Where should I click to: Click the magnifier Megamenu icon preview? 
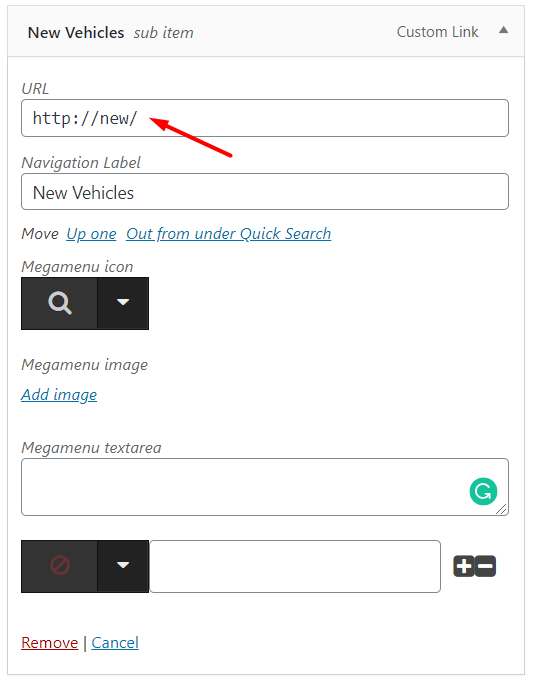[x=59, y=303]
